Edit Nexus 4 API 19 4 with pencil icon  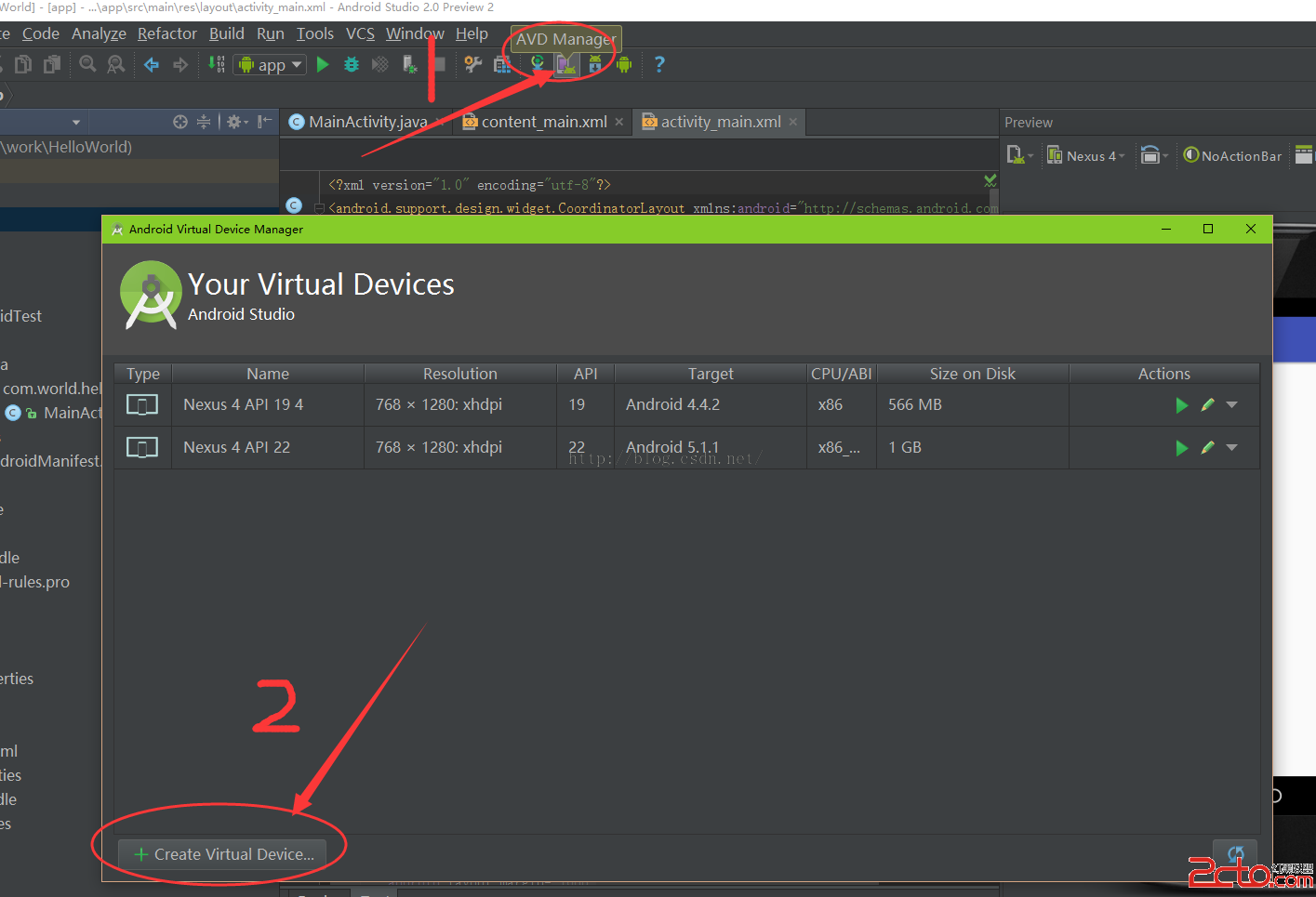coord(1207,404)
